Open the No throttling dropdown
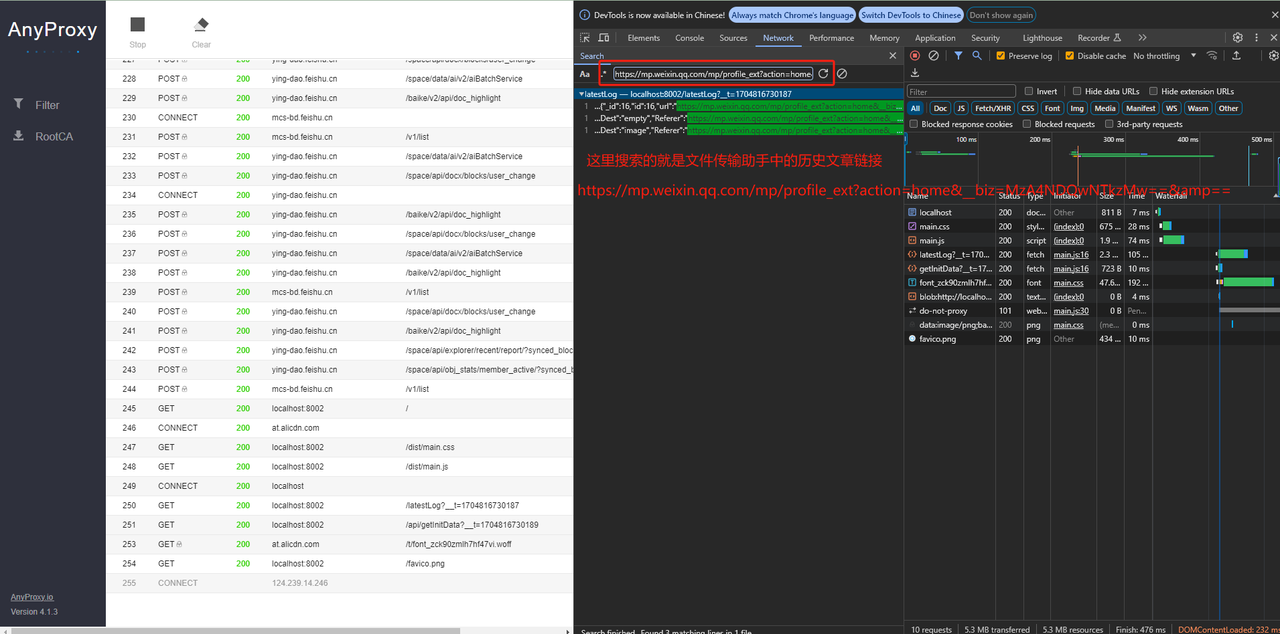This screenshot has width=1280, height=634. click(x=1164, y=56)
